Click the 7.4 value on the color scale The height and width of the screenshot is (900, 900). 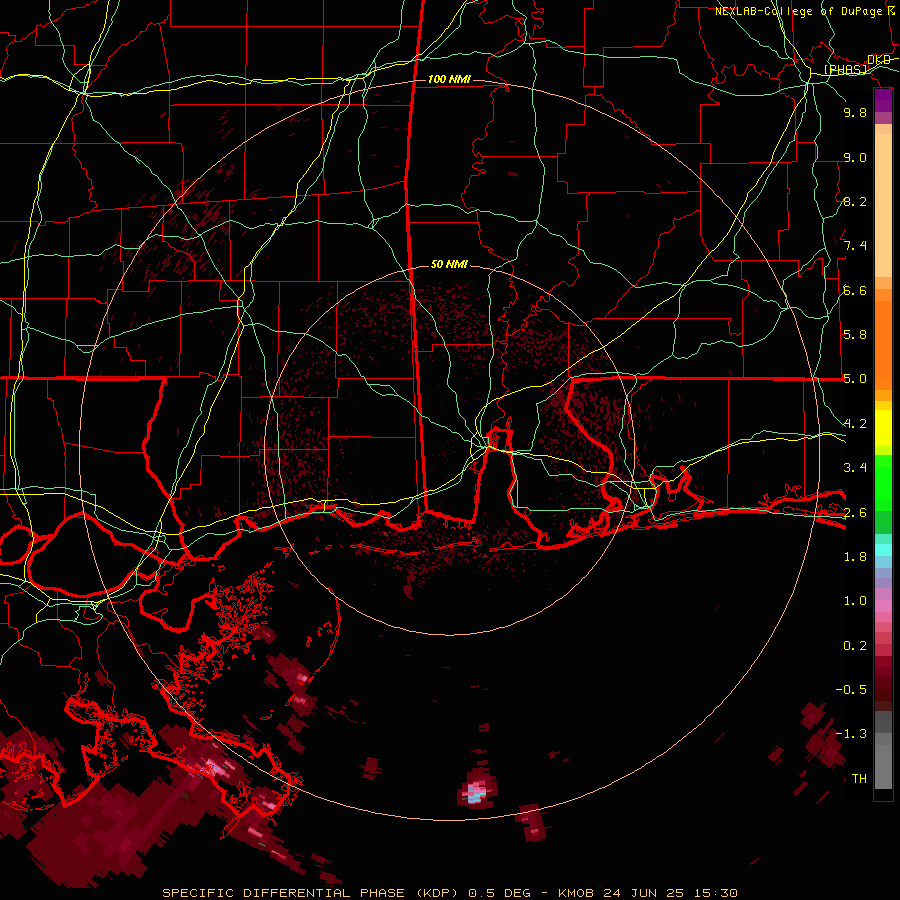855,246
